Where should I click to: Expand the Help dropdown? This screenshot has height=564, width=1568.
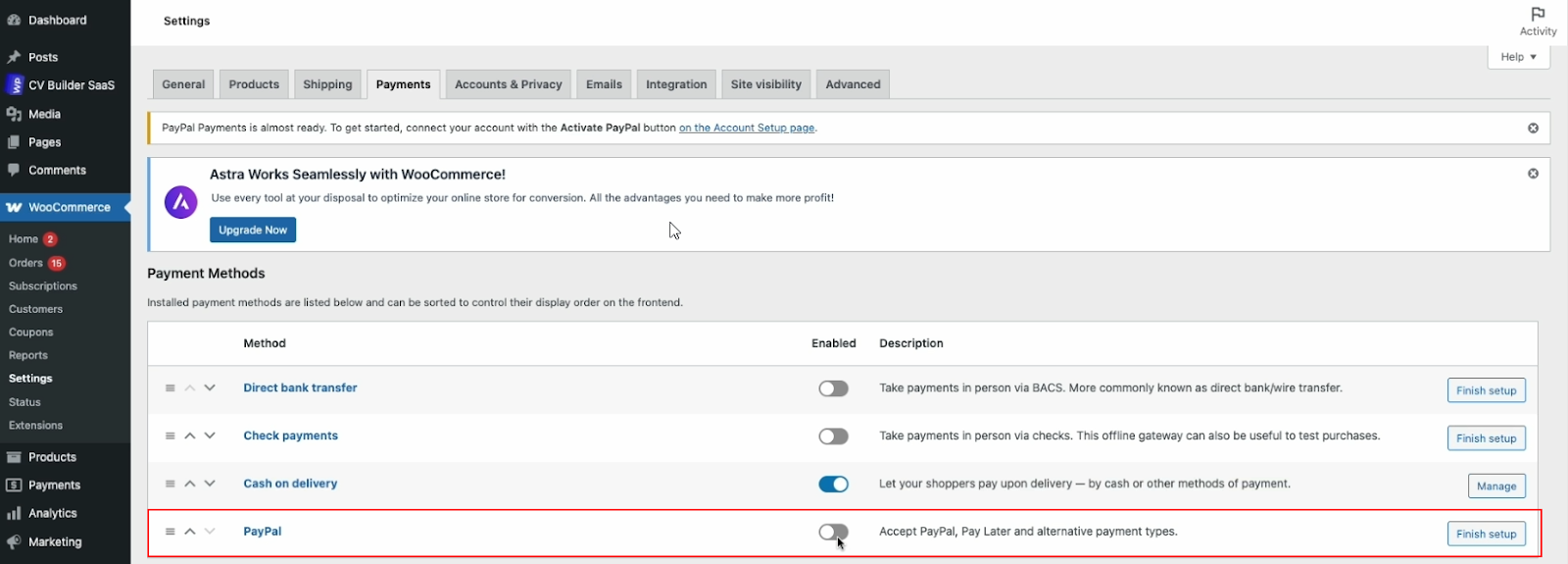click(x=1519, y=57)
